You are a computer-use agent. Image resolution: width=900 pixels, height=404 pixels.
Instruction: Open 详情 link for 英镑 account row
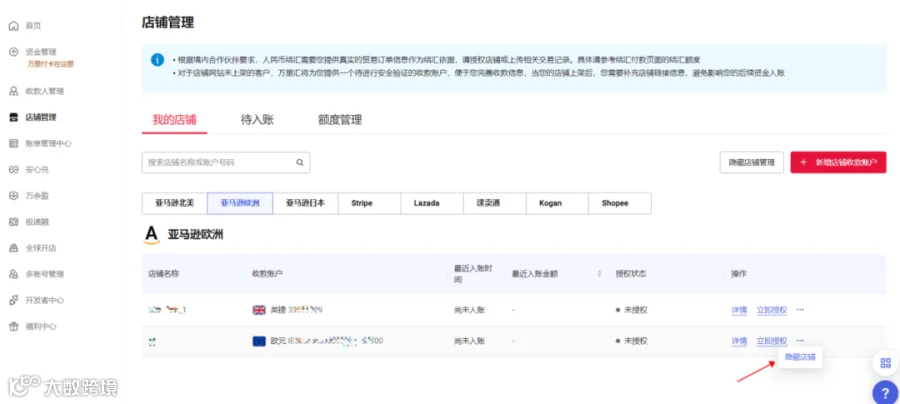point(739,310)
